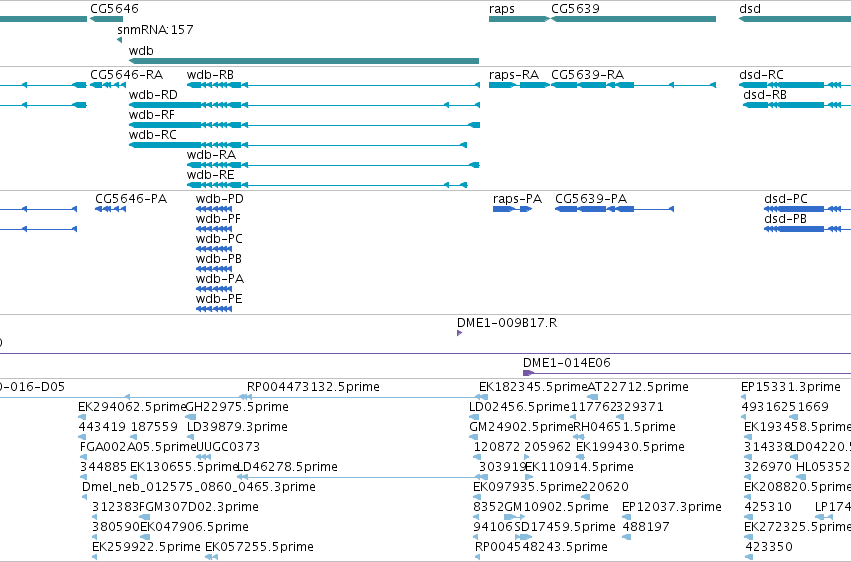The height and width of the screenshot is (562, 851).
Task: Select the DME1-014E06 feature label
Action: [567, 362]
